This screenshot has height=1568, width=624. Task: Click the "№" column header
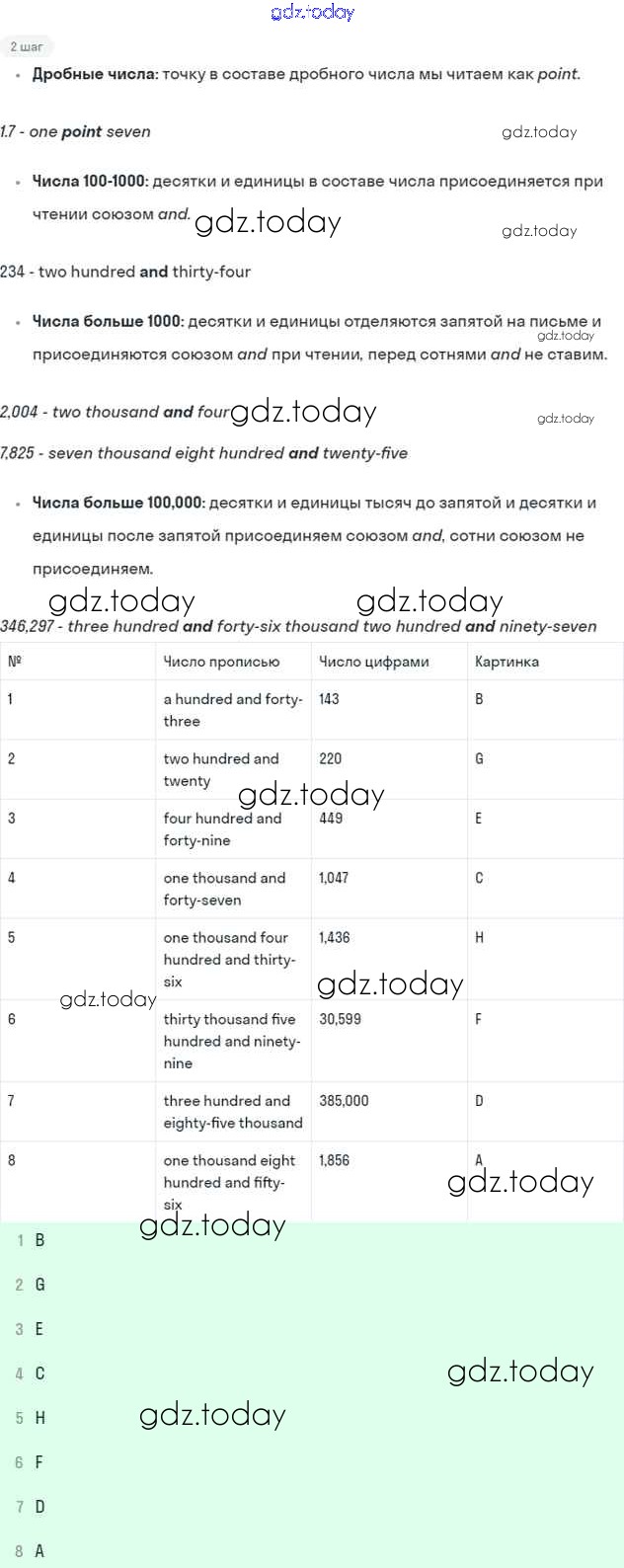tap(15, 662)
